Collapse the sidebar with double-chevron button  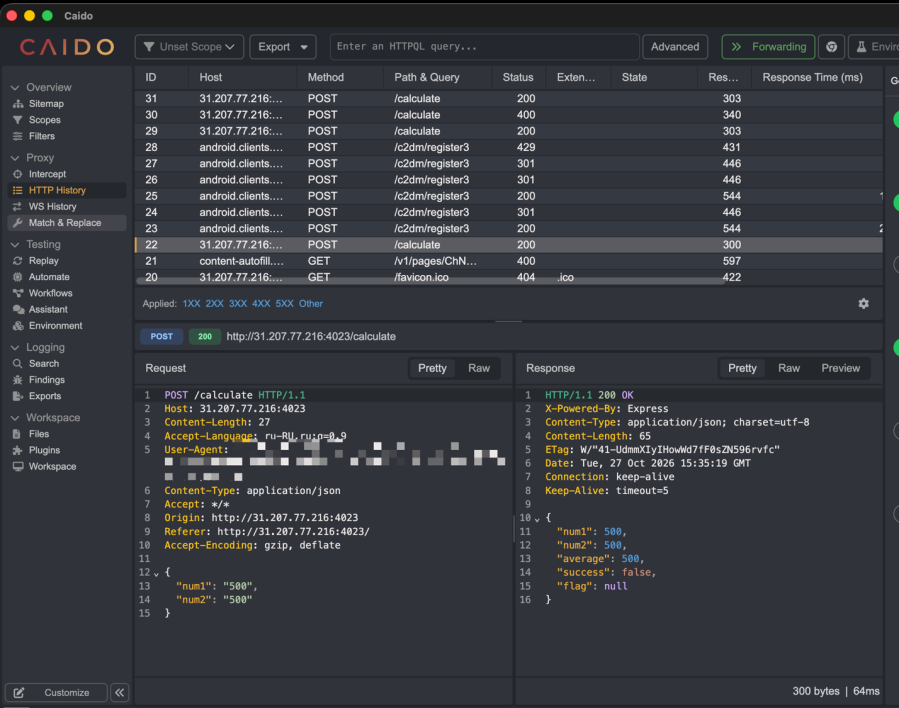[119, 693]
